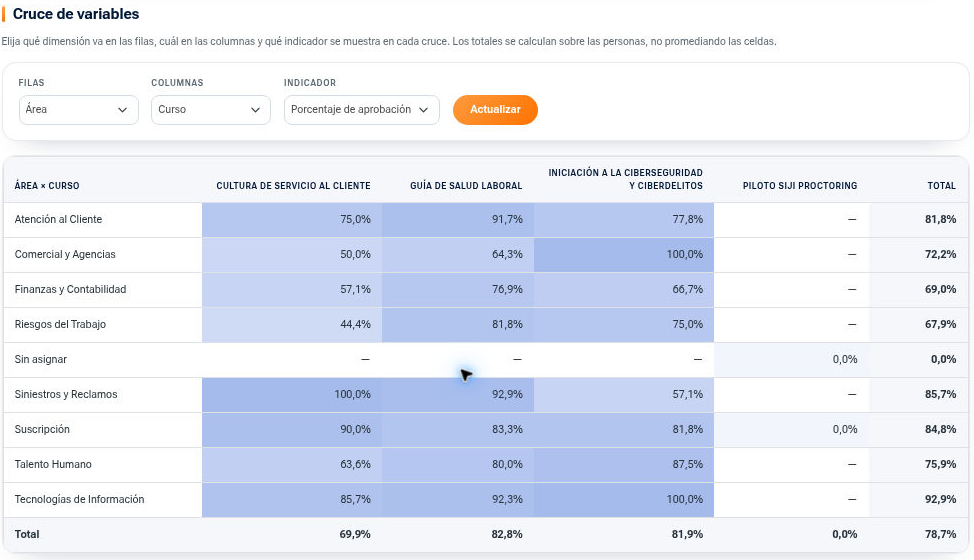The height and width of the screenshot is (560, 974).
Task: Click the 100,0% cell in Siniestros y Reclamos
Action: click(292, 395)
